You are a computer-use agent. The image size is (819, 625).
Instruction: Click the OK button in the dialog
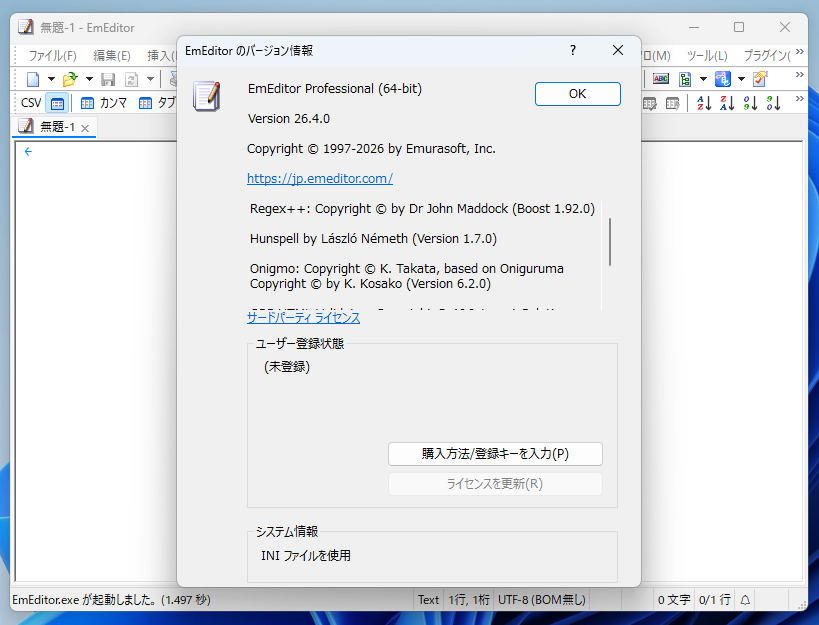578,94
